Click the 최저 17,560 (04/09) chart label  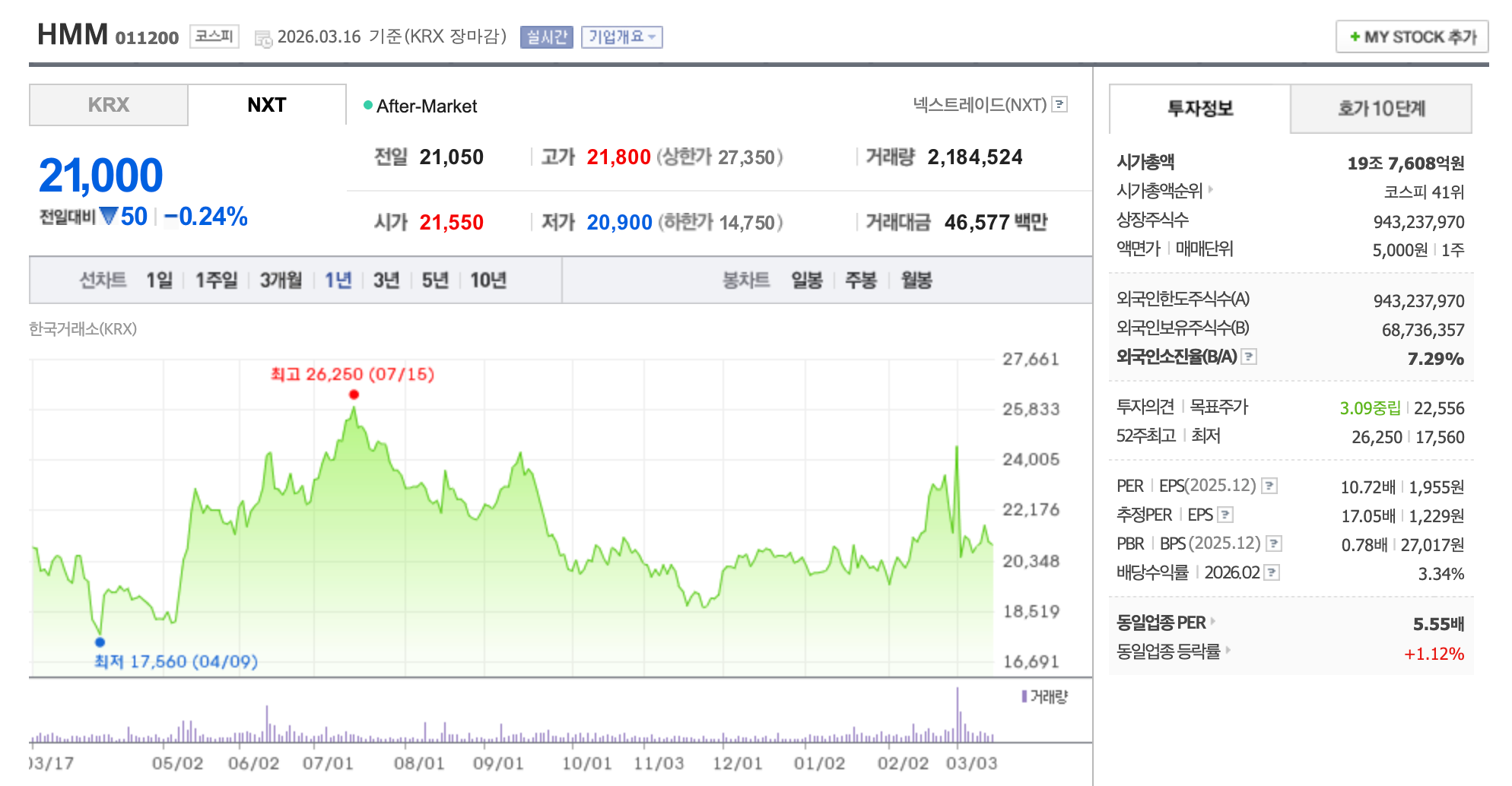tap(176, 661)
